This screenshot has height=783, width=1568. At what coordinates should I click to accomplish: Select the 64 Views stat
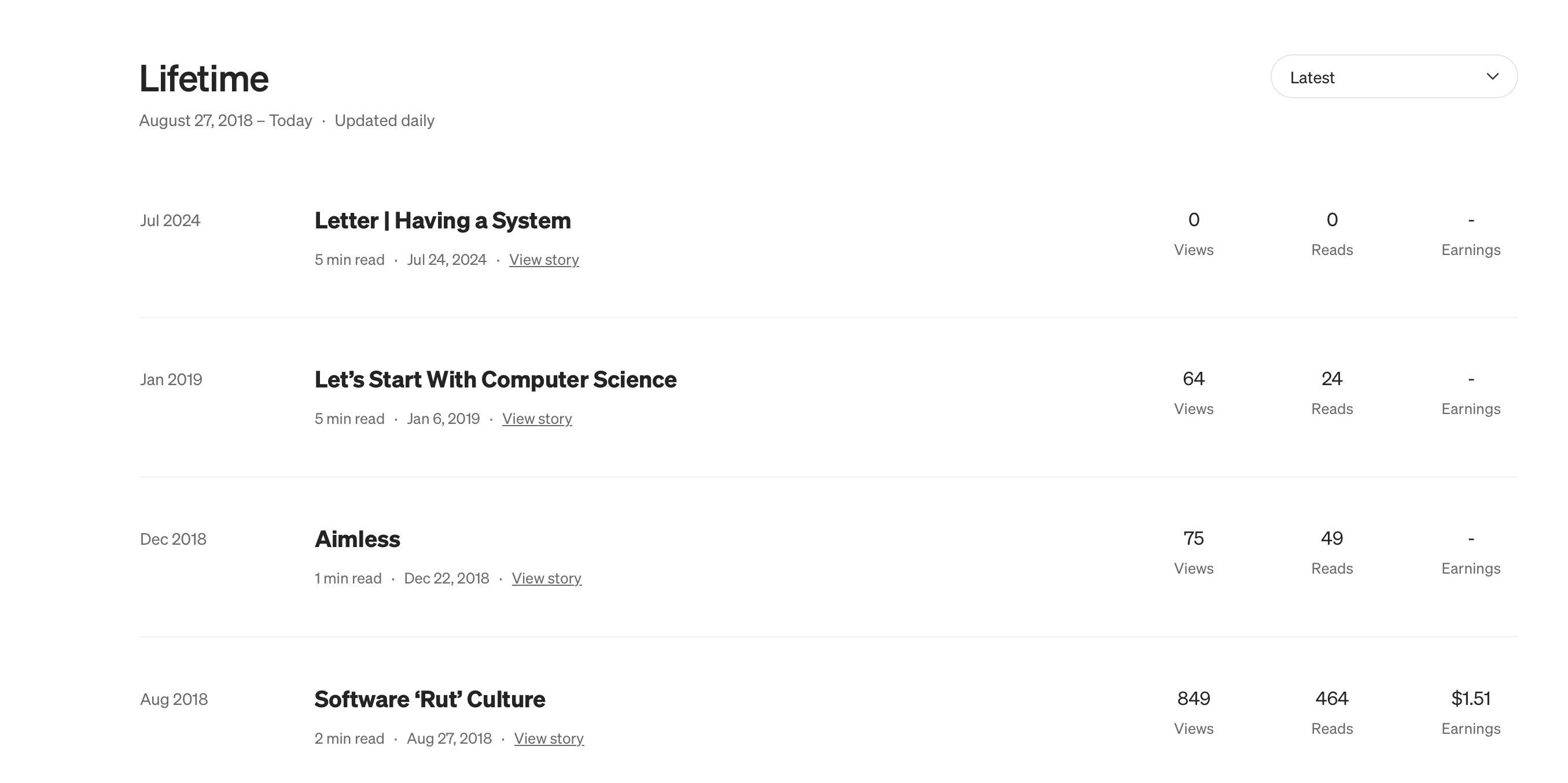[x=1193, y=379]
